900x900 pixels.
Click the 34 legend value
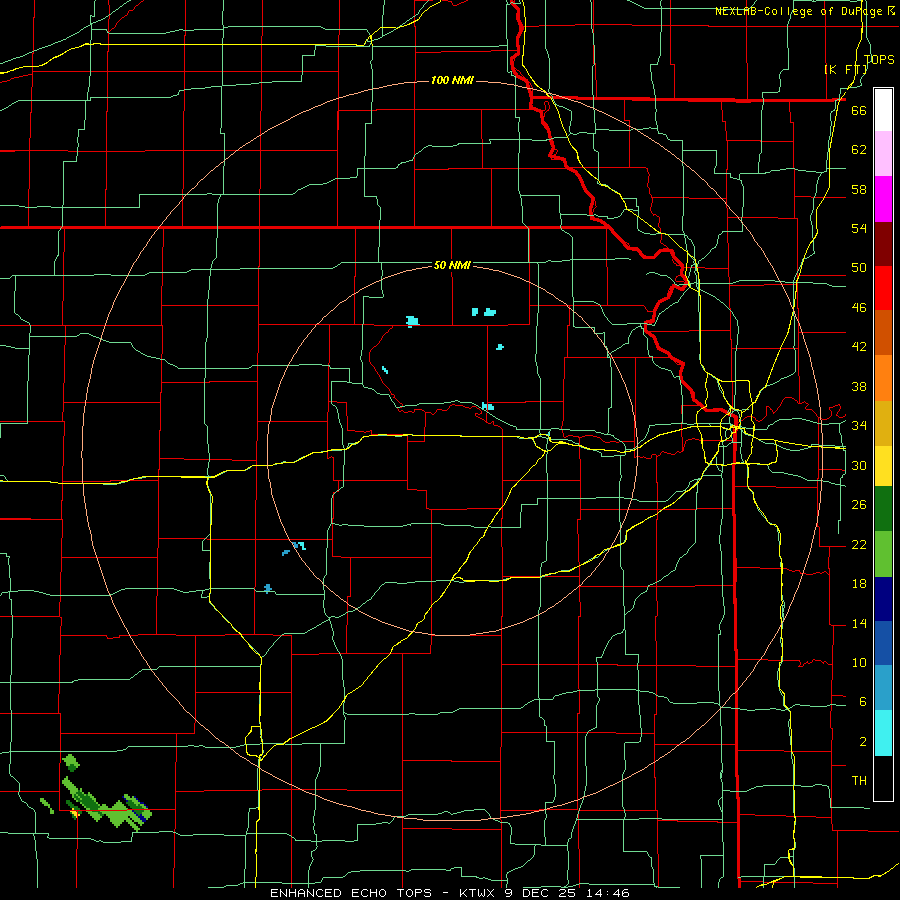[x=859, y=425]
